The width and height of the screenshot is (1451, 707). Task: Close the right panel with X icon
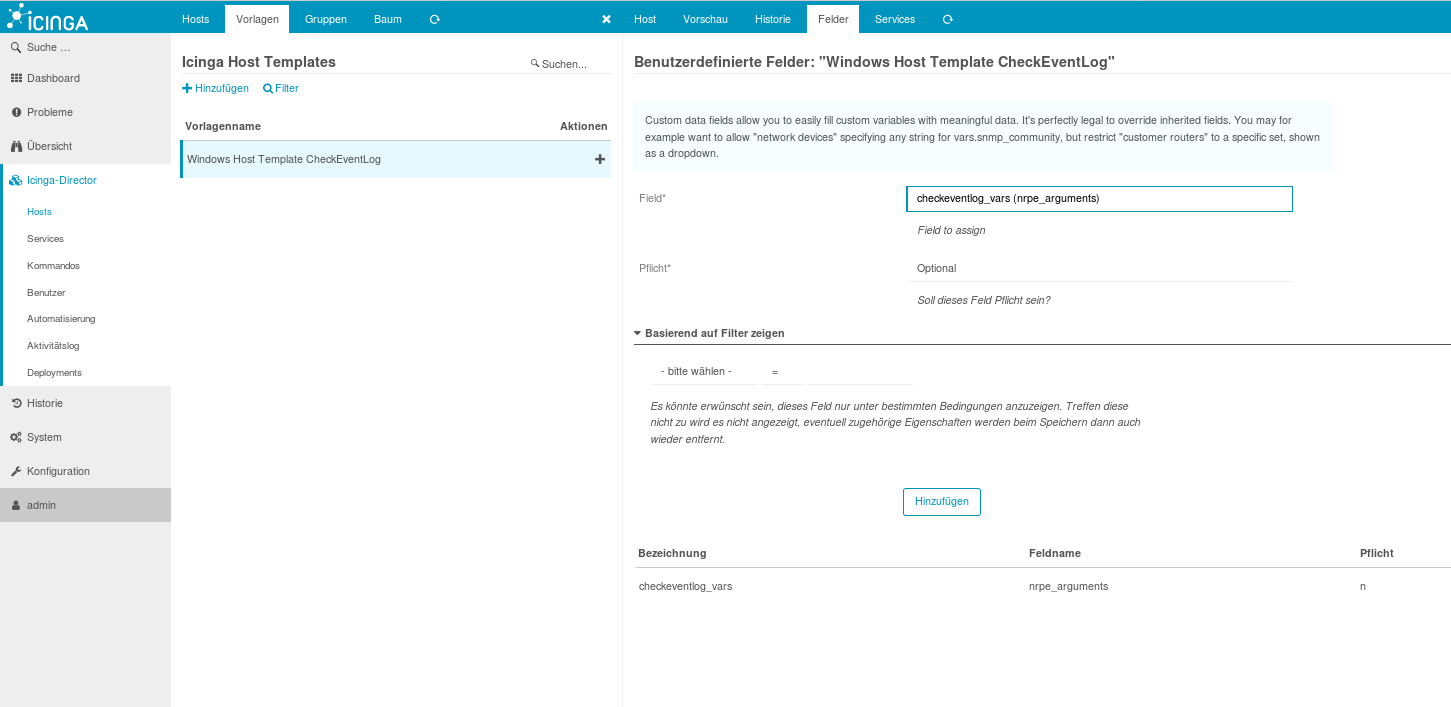pyautogui.click(x=606, y=19)
